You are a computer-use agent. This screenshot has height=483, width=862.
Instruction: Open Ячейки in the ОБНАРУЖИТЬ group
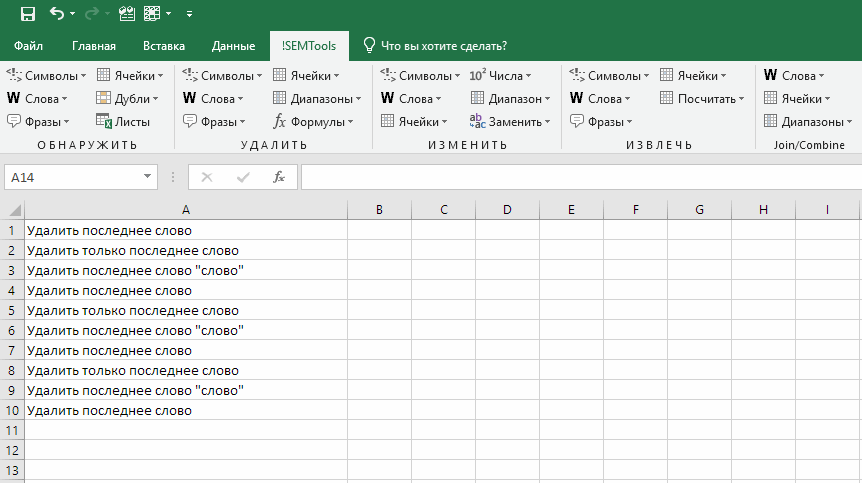pyautogui.click(x=130, y=76)
